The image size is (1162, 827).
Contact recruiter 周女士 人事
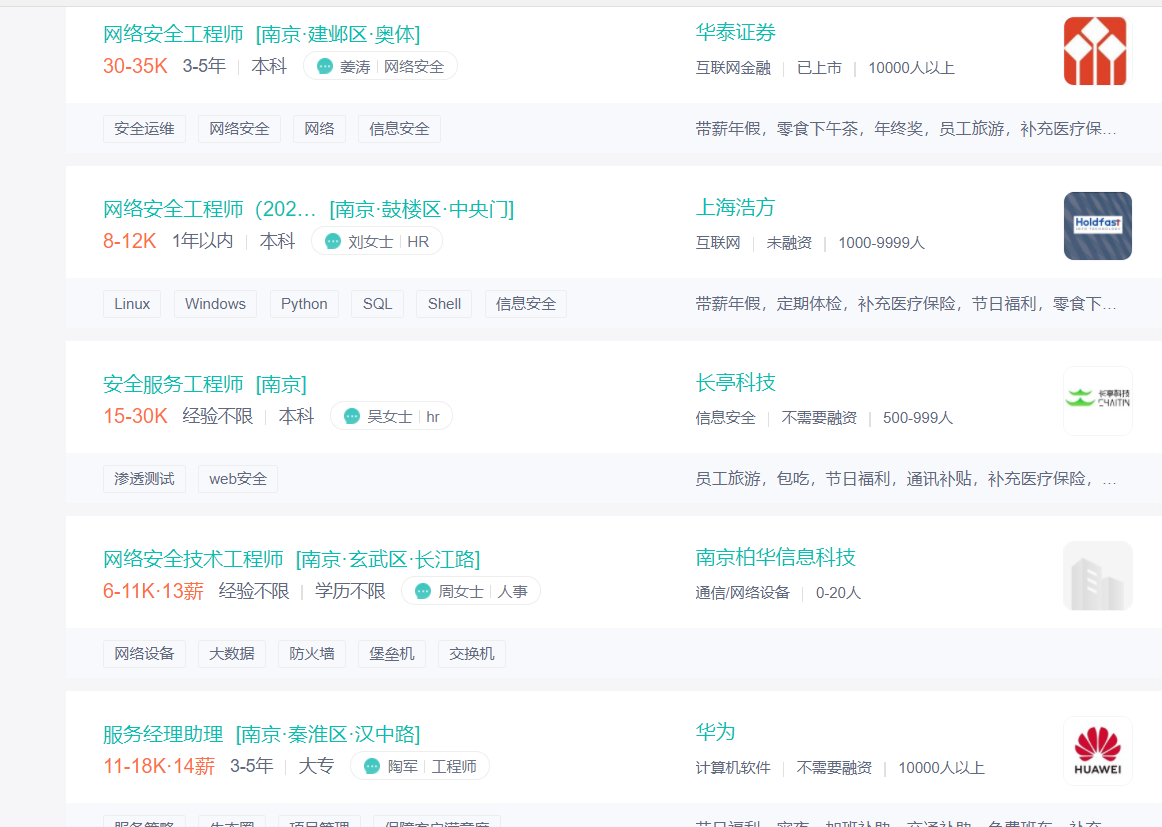coord(471,591)
